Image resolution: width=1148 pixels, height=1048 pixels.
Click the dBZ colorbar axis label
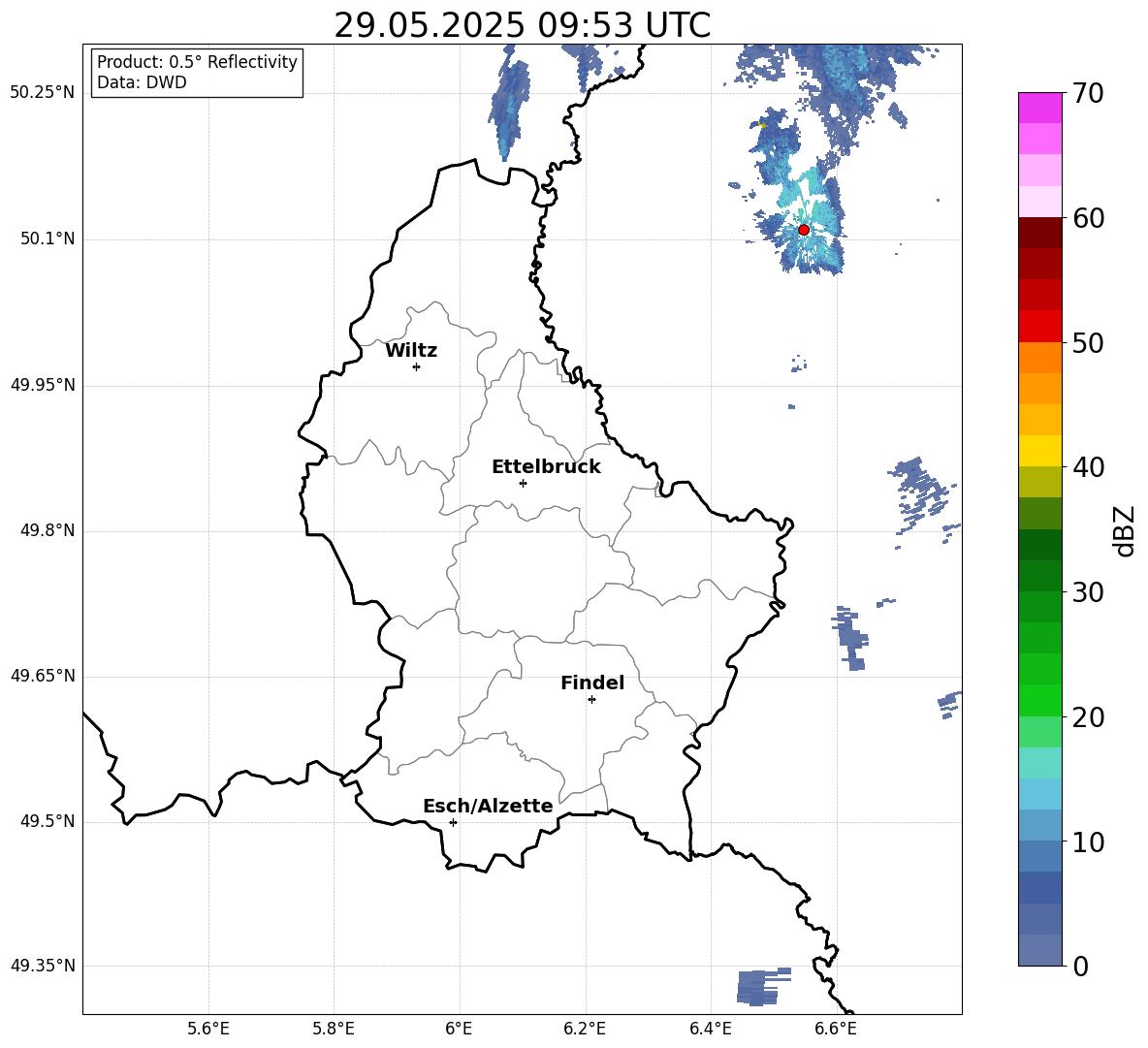pos(1124,530)
